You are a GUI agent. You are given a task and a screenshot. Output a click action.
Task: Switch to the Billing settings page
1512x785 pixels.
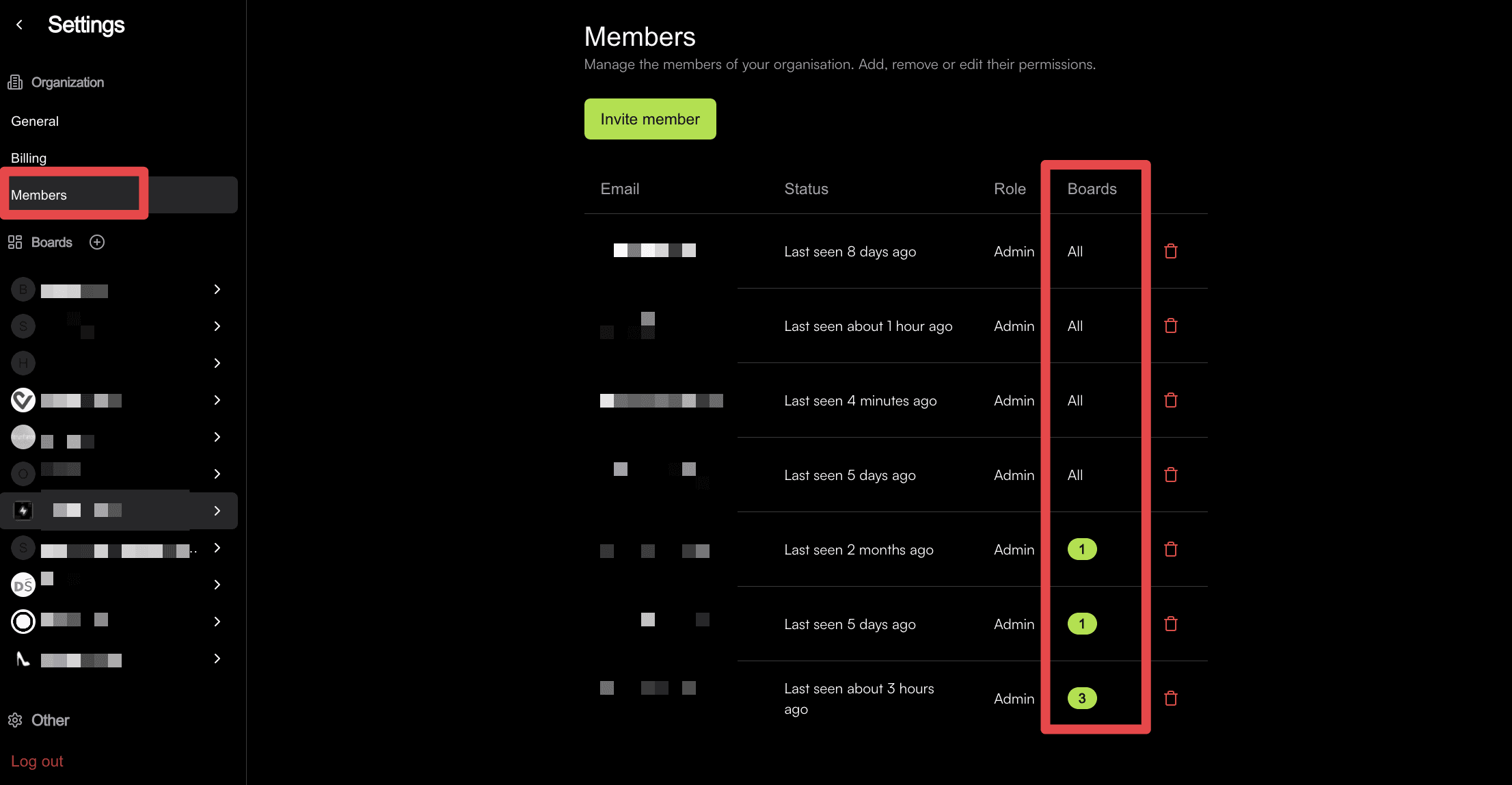click(28, 157)
